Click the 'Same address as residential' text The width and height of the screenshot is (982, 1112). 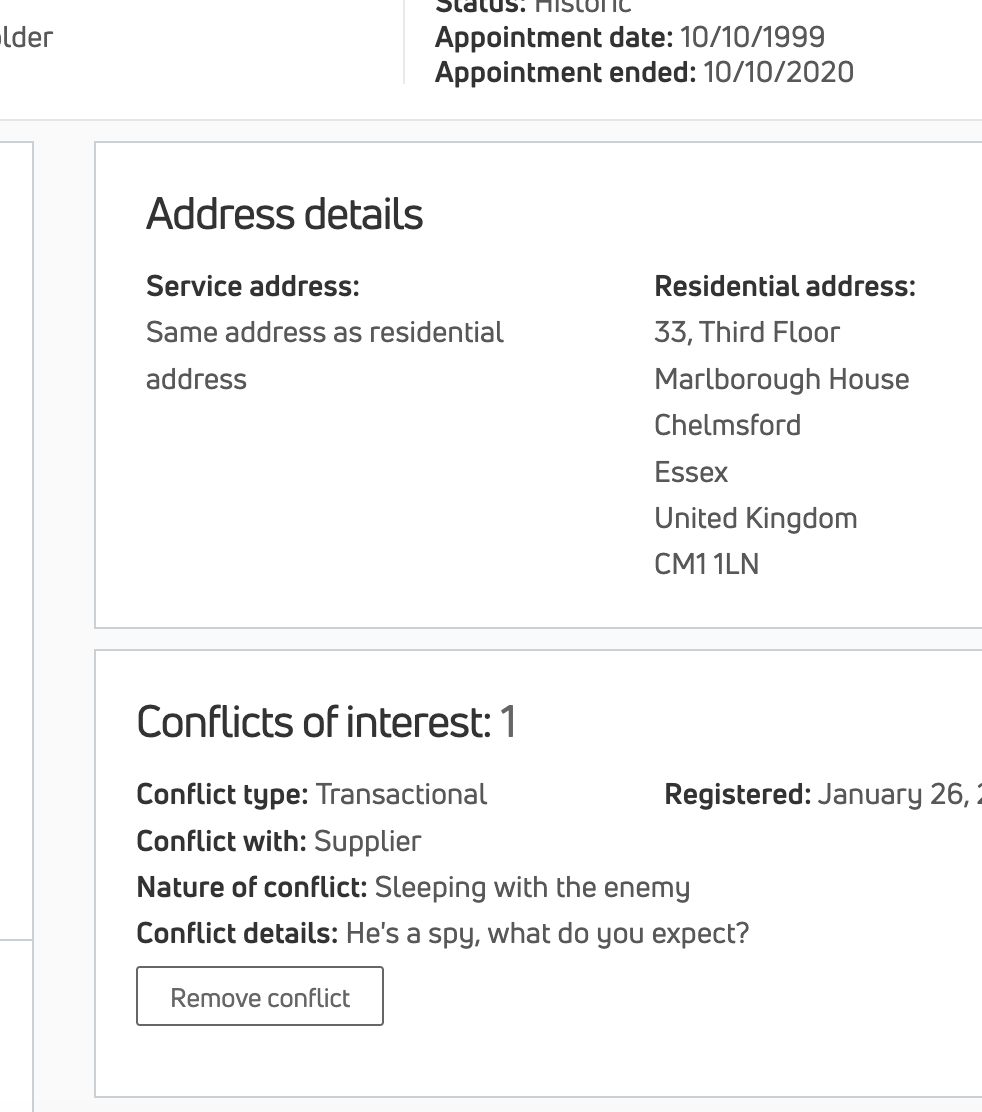[325, 333]
